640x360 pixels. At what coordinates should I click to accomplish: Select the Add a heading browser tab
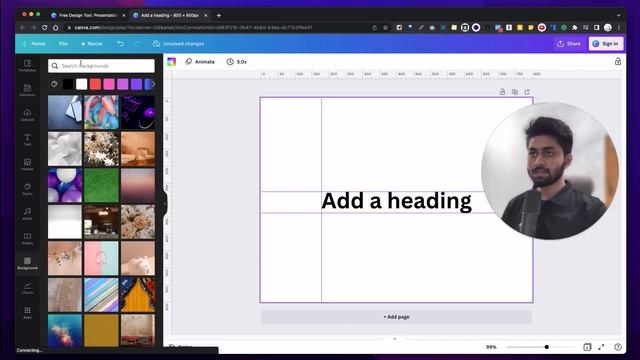click(x=170, y=15)
